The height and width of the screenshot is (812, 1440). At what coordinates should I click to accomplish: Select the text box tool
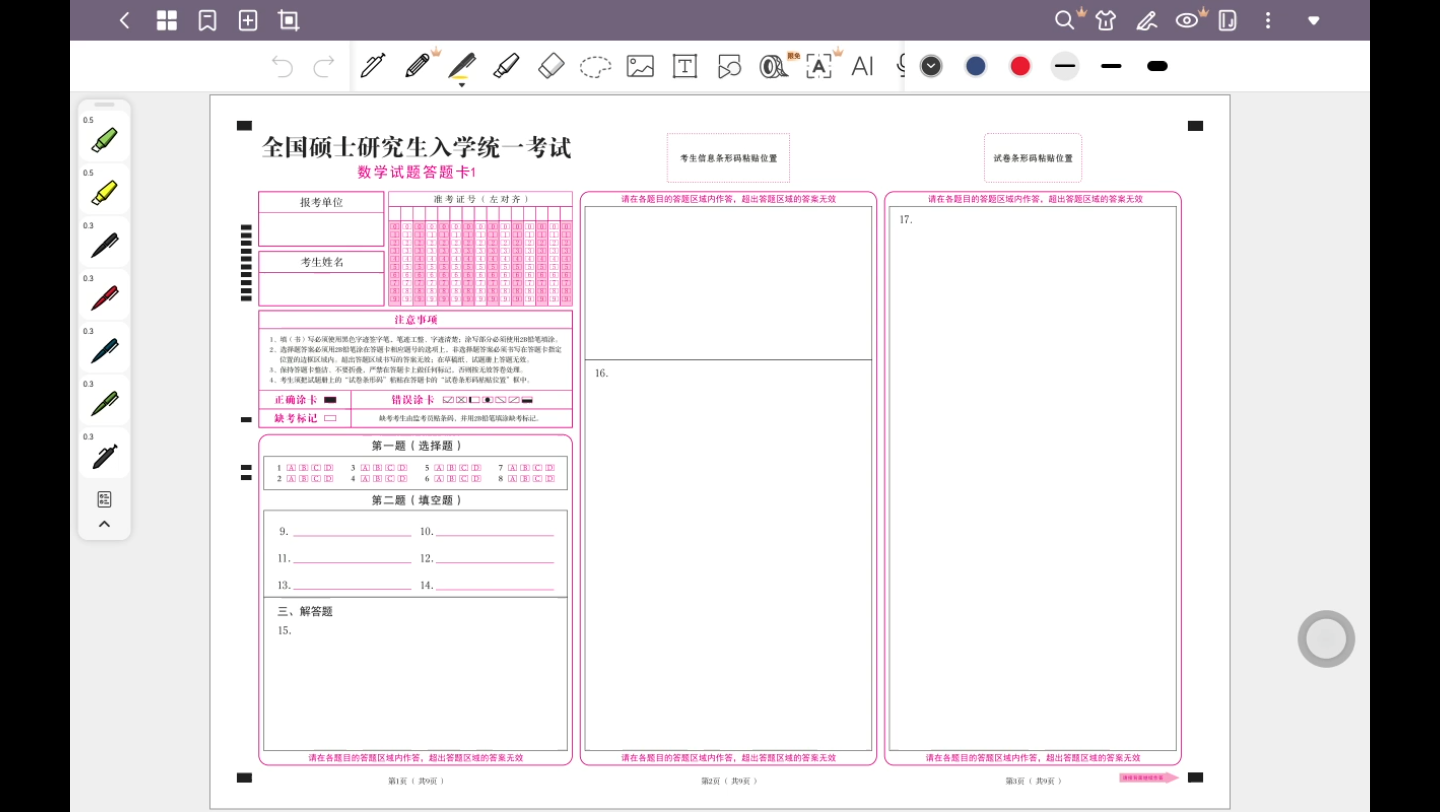pos(685,66)
